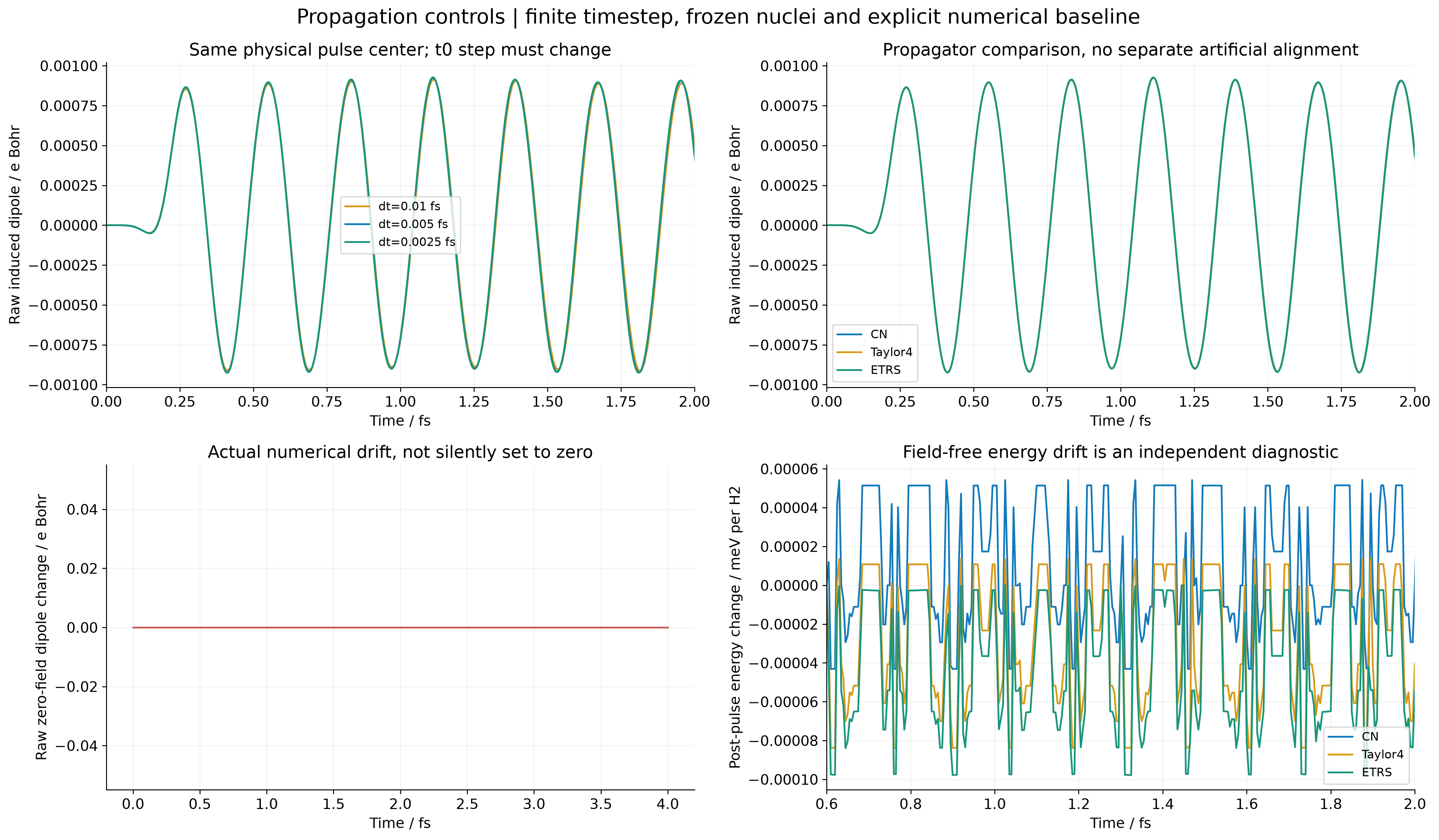Select the 'dt=0.005 fs' legend entry
Viewport: 1439px width, 840px height.
413,224
